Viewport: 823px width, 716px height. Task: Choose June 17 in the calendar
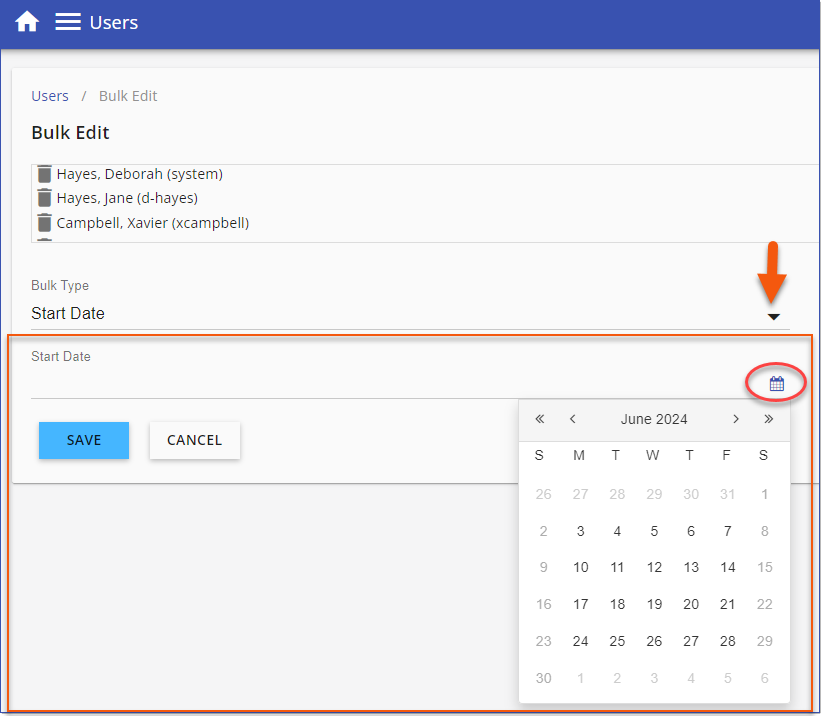click(581, 604)
